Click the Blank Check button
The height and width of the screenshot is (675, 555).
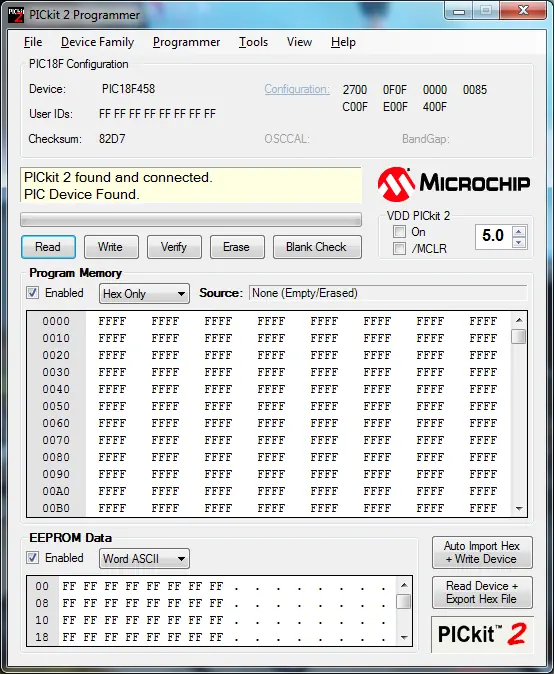[x=317, y=247]
